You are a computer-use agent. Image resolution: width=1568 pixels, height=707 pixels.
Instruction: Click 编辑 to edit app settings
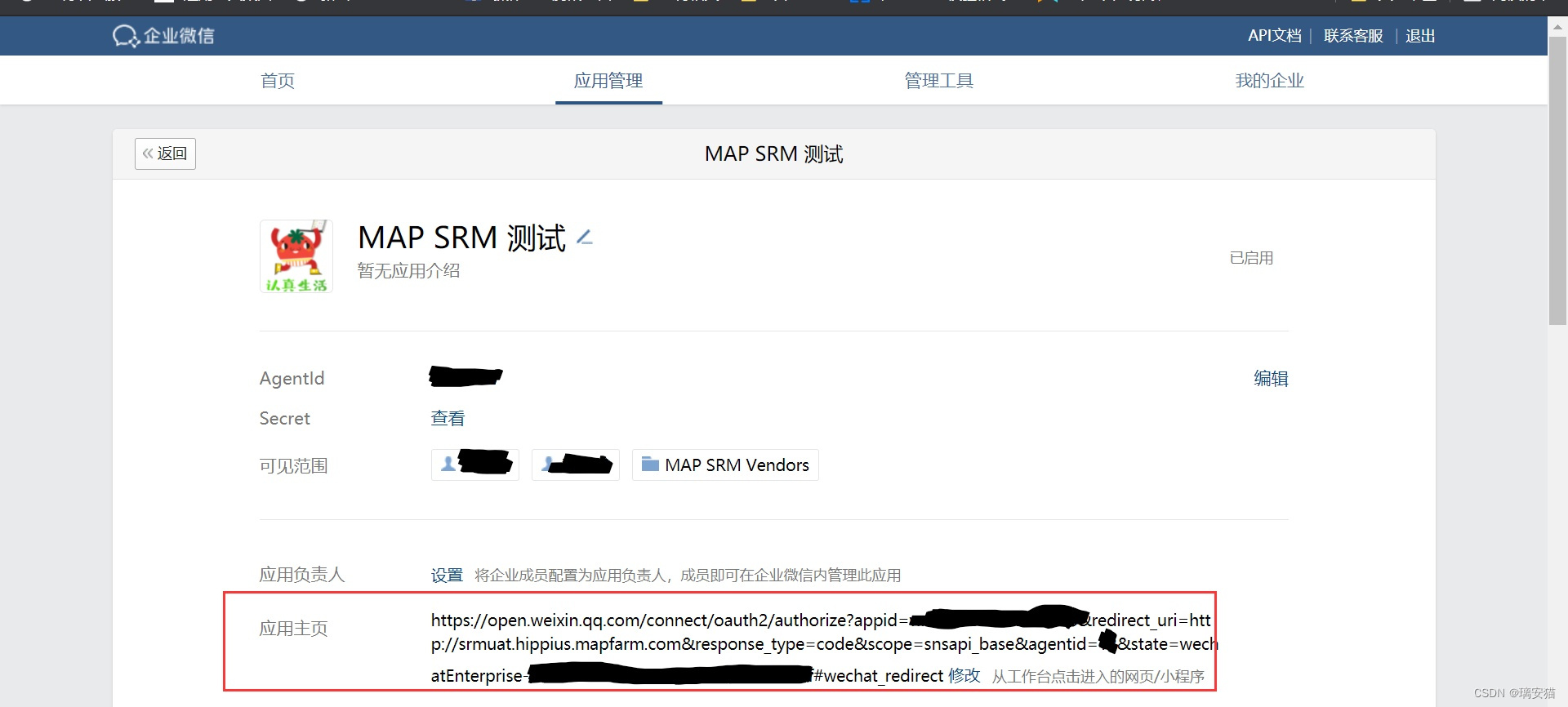click(x=1271, y=378)
